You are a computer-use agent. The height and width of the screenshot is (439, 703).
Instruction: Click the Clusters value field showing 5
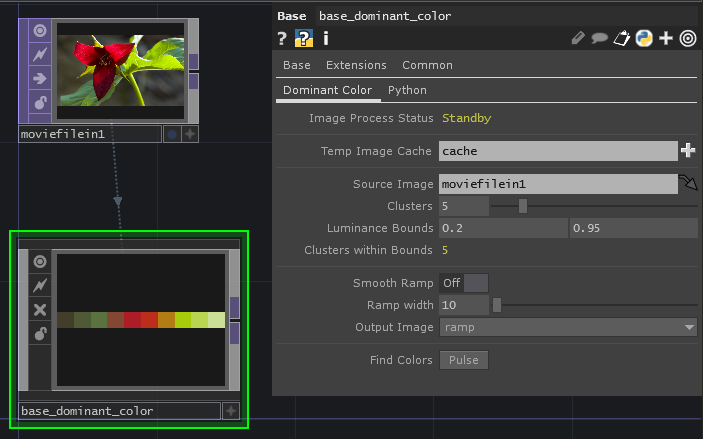click(x=464, y=206)
